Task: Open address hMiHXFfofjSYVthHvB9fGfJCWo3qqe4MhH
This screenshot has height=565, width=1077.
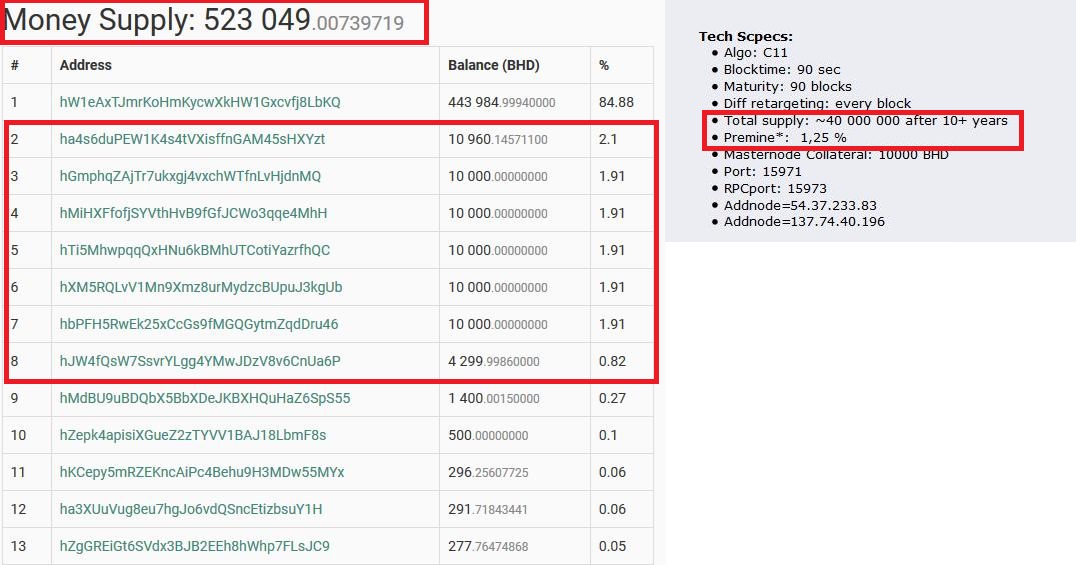Action: click(x=194, y=214)
